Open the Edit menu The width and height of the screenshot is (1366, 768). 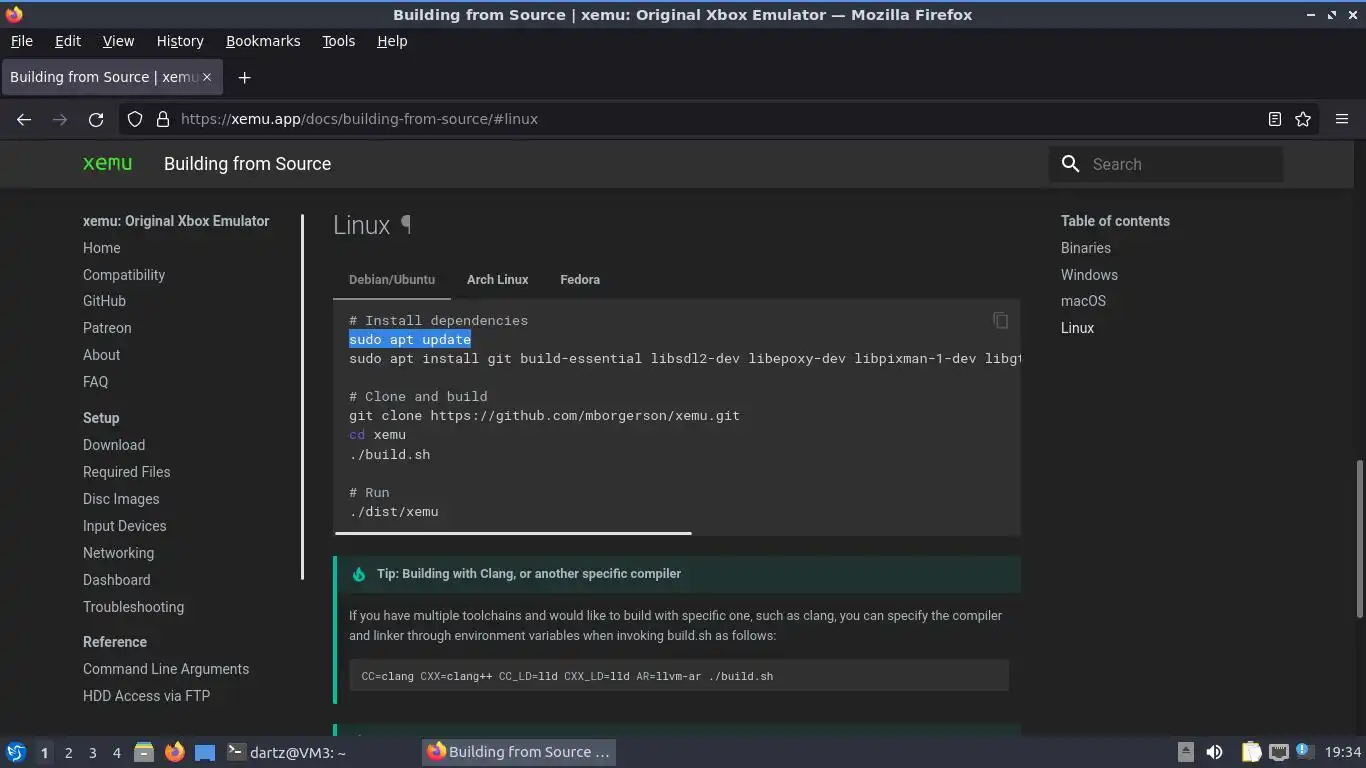[68, 41]
